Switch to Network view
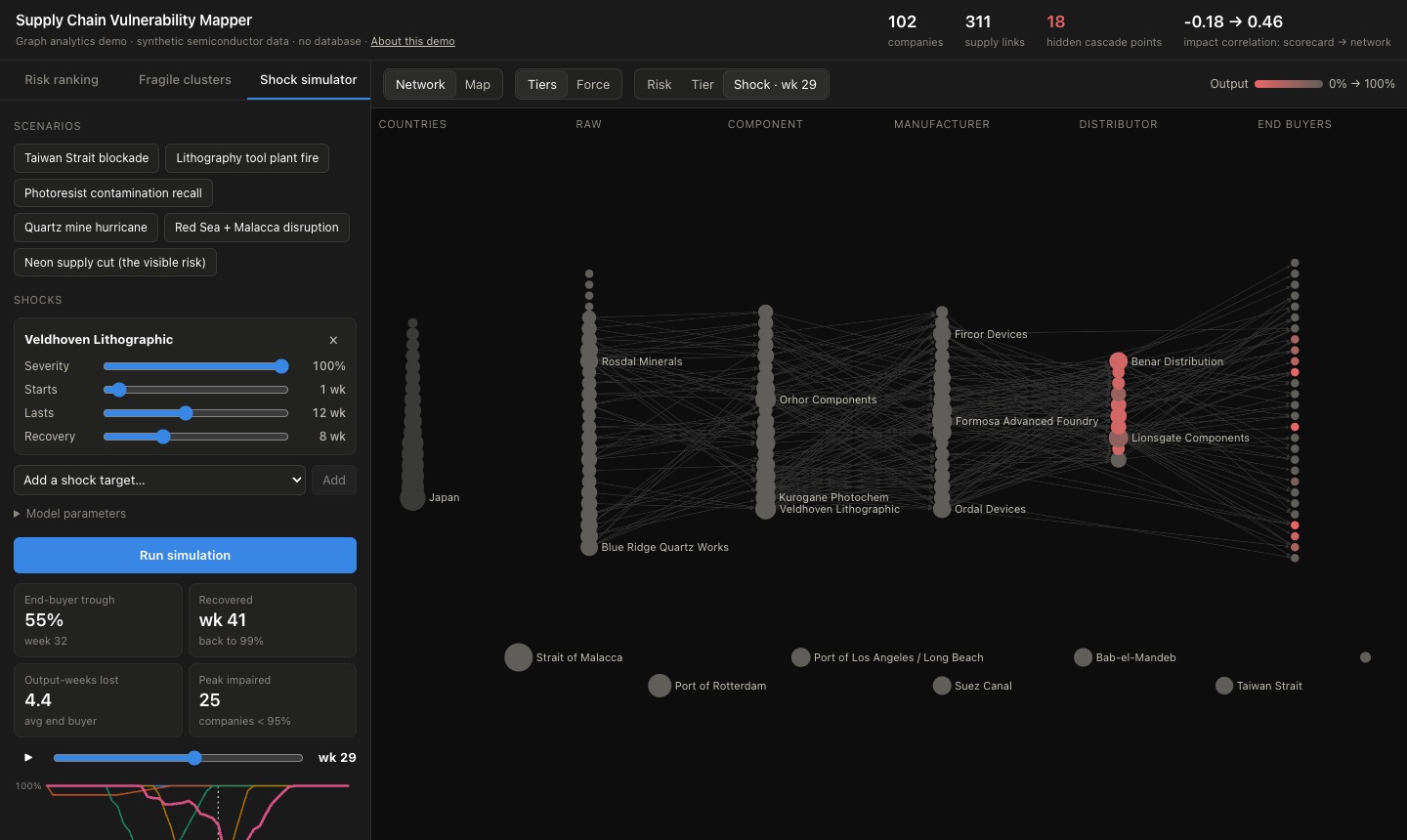 pos(420,84)
